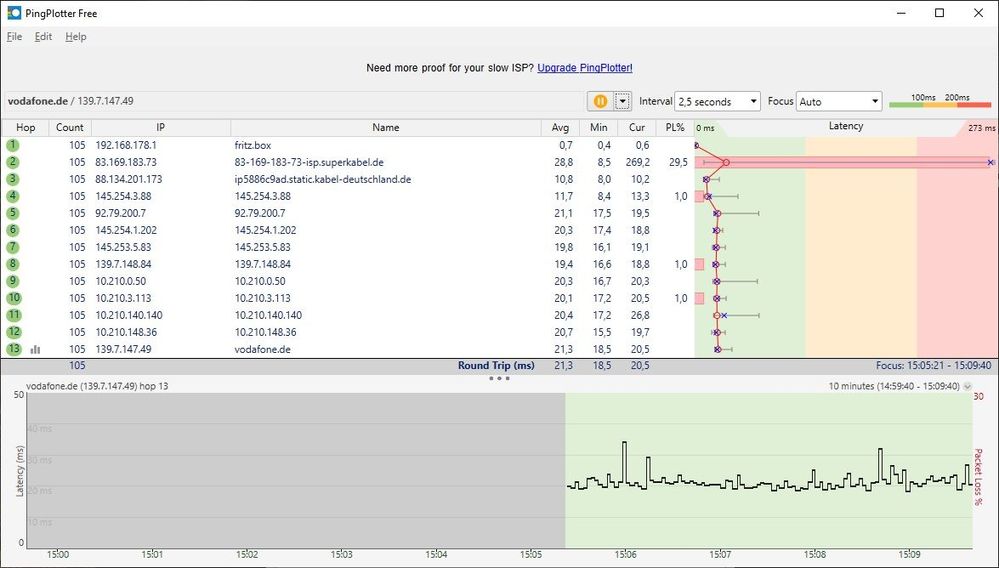Click the target address field vodafone.de
The image size is (999, 568).
click(x=295, y=101)
